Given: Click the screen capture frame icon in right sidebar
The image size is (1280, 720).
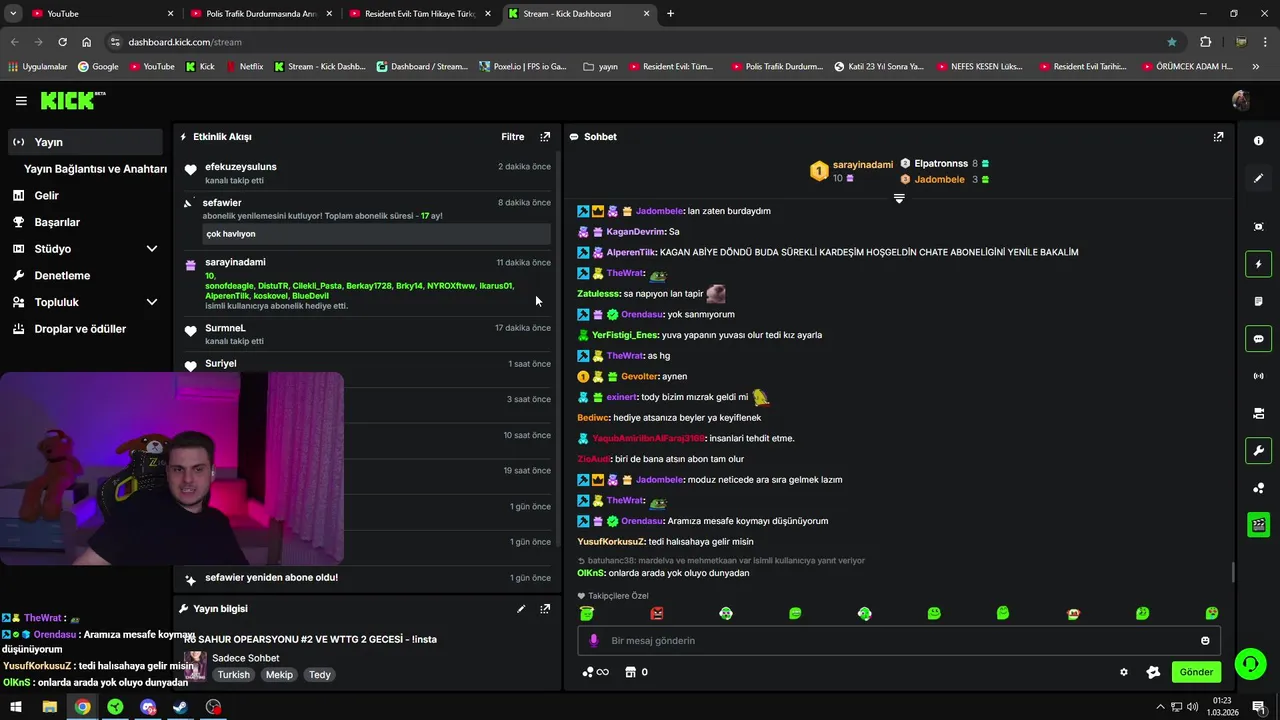Looking at the screenshot, I should 1258,227.
